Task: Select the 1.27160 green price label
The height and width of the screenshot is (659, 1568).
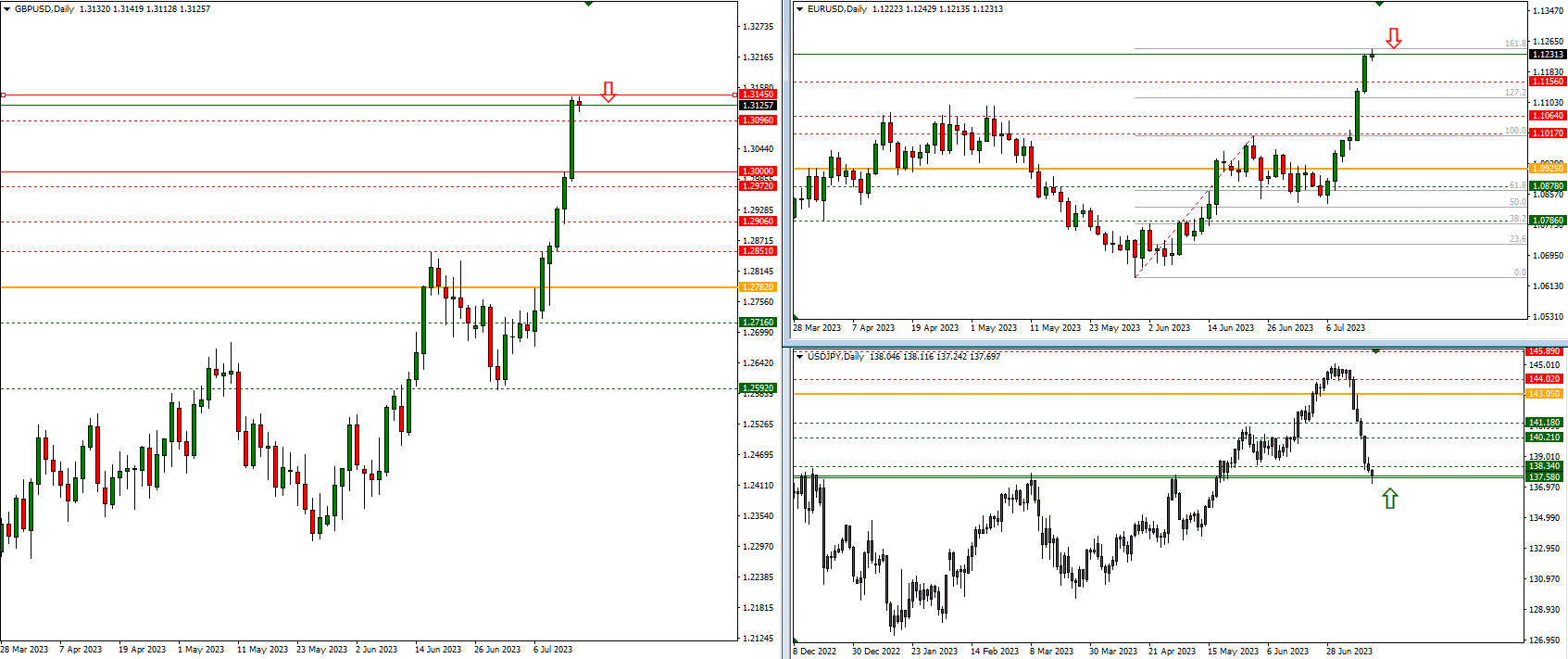Action: tap(758, 323)
